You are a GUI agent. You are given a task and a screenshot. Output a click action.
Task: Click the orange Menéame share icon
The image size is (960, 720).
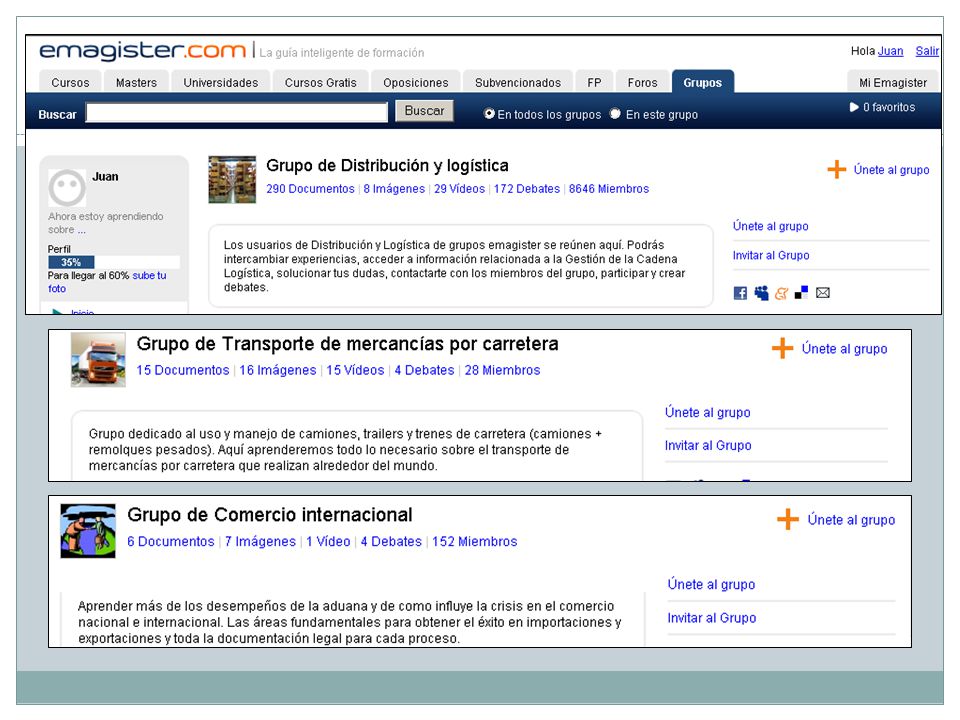[x=781, y=293]
